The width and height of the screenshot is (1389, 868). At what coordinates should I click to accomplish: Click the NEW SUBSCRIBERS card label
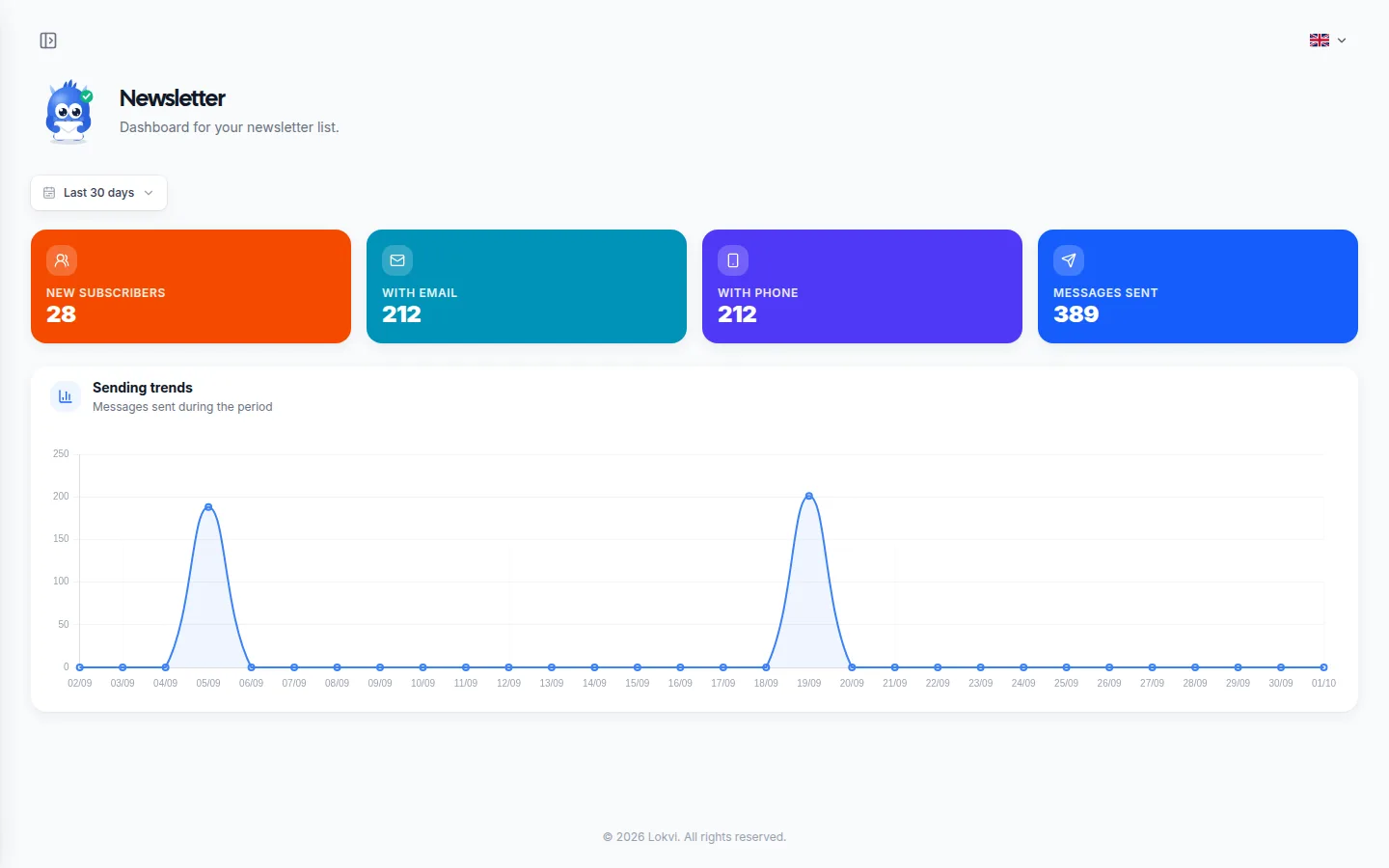[106, 293]
